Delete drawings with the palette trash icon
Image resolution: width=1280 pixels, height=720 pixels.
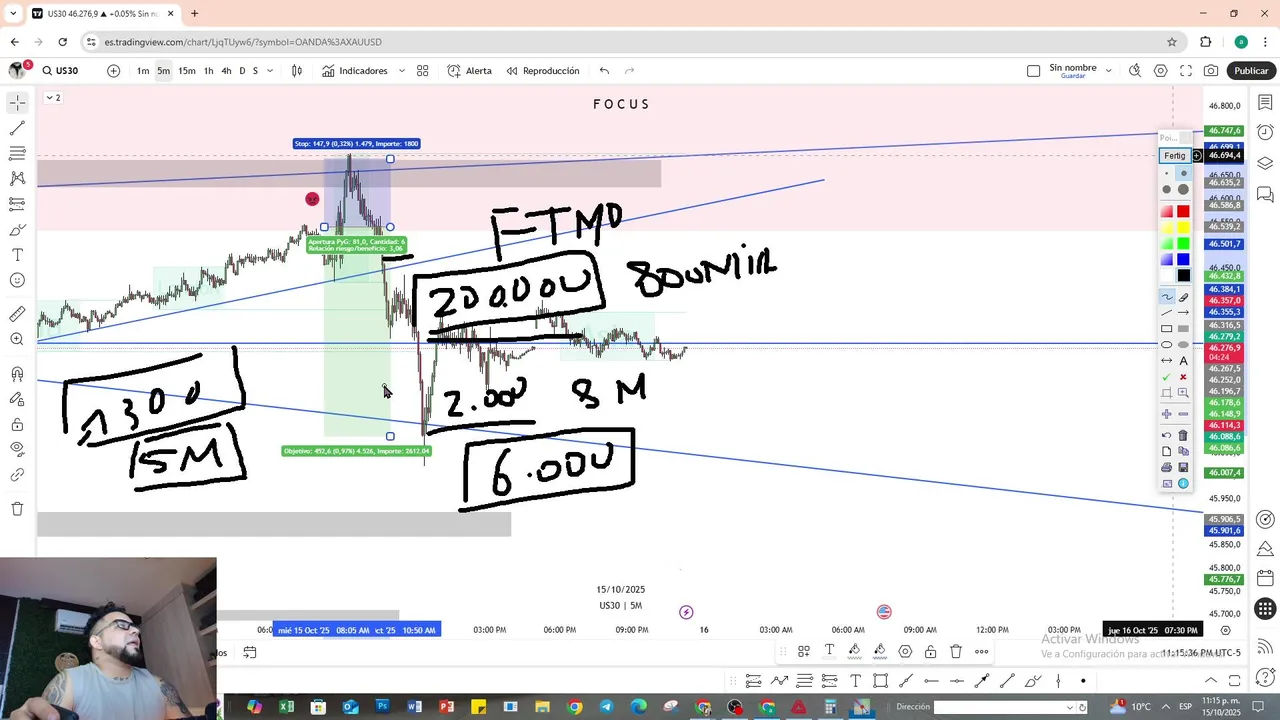[x=1183, y=435]
